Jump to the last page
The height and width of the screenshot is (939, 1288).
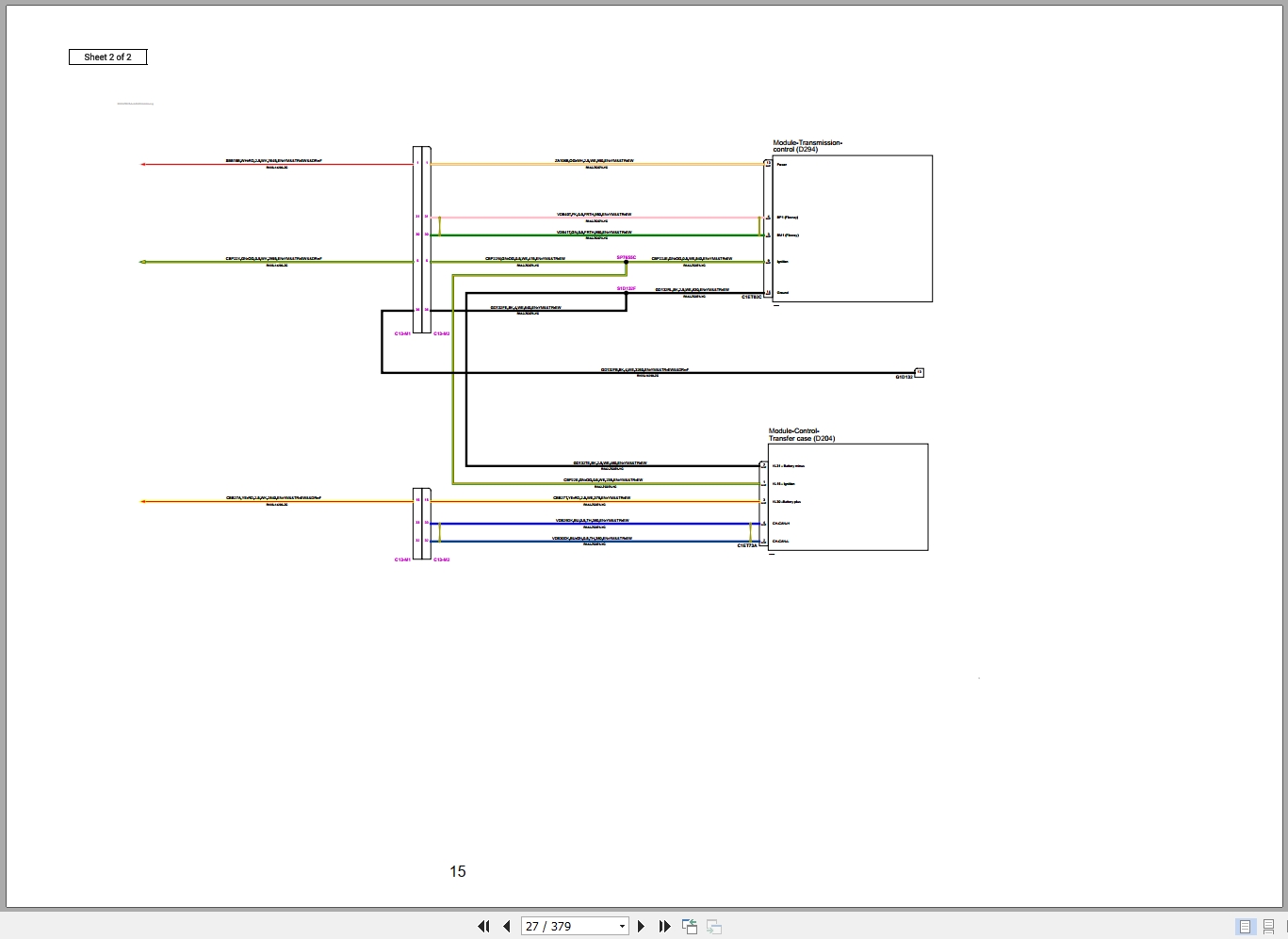(x=664, y=926)
